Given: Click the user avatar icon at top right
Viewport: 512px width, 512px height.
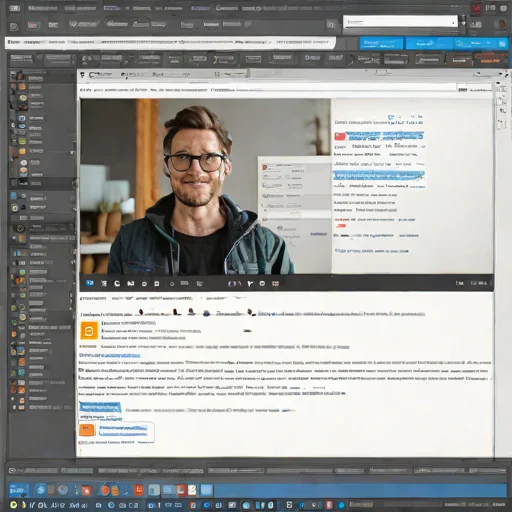Looking at the screenshot, I should pos(500,24).
